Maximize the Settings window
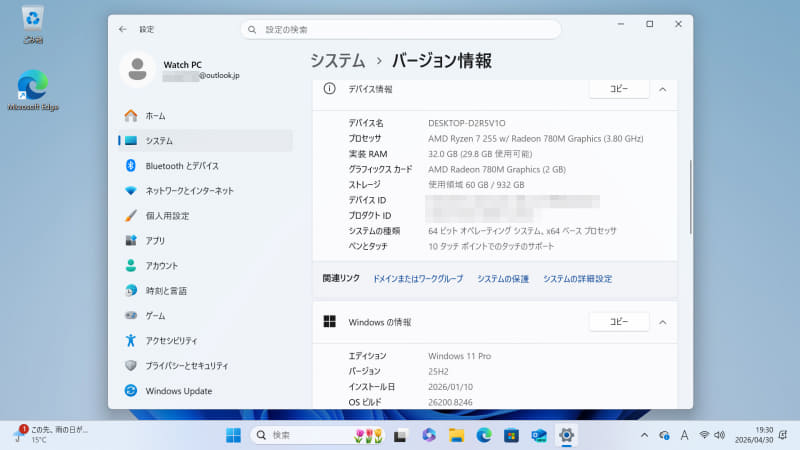 pyautogui.click(x=649, y=24)
